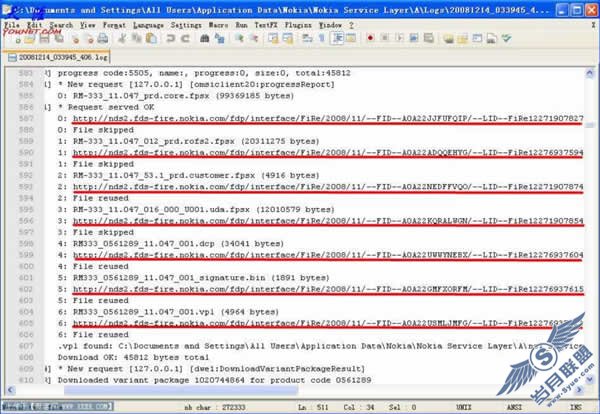Click text 'RM333_0561289_11.047_001_signature.bin'
600x414 pixels.
(169, 278)
